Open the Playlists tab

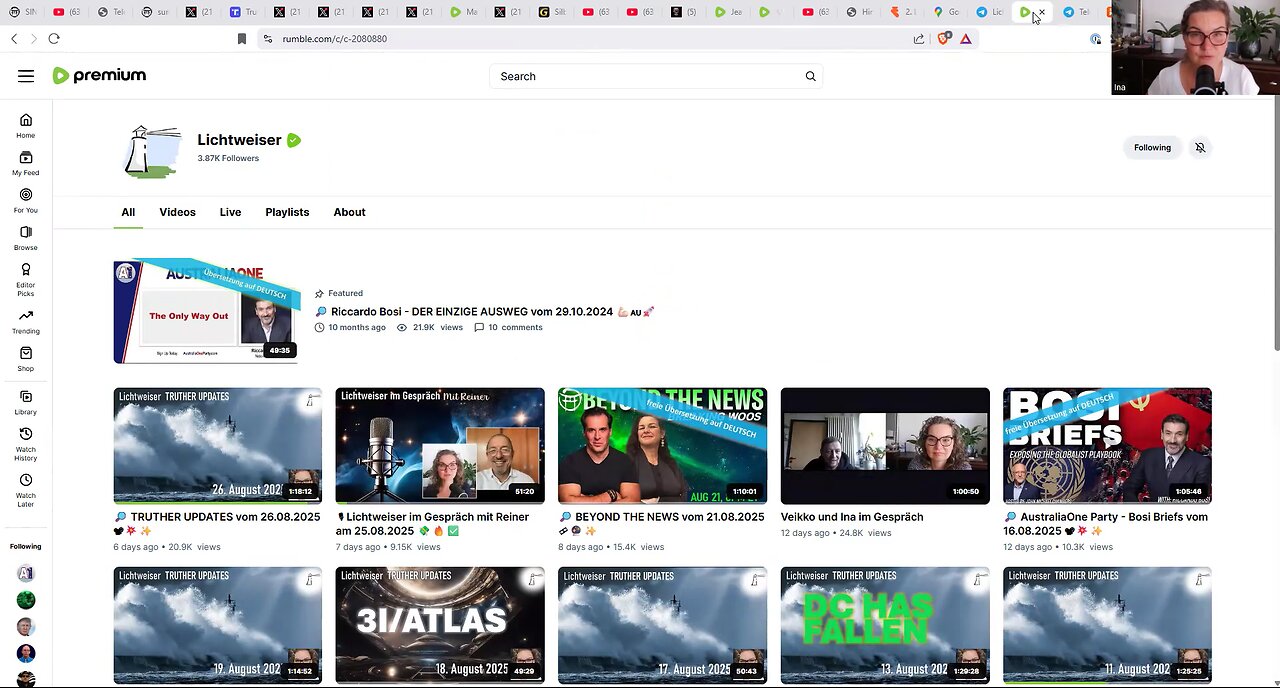pyautogui.click(x=287, y=212)
